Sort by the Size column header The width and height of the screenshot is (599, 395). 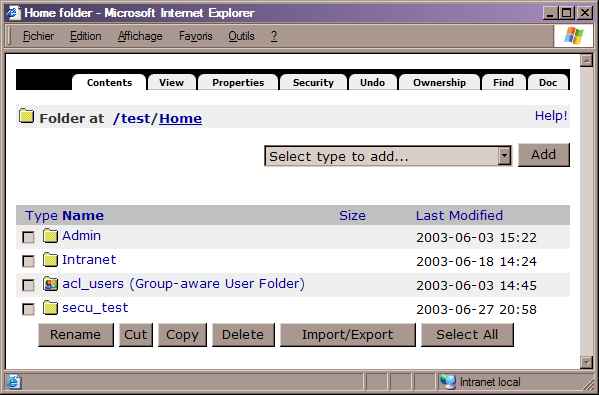click(352, 216)
